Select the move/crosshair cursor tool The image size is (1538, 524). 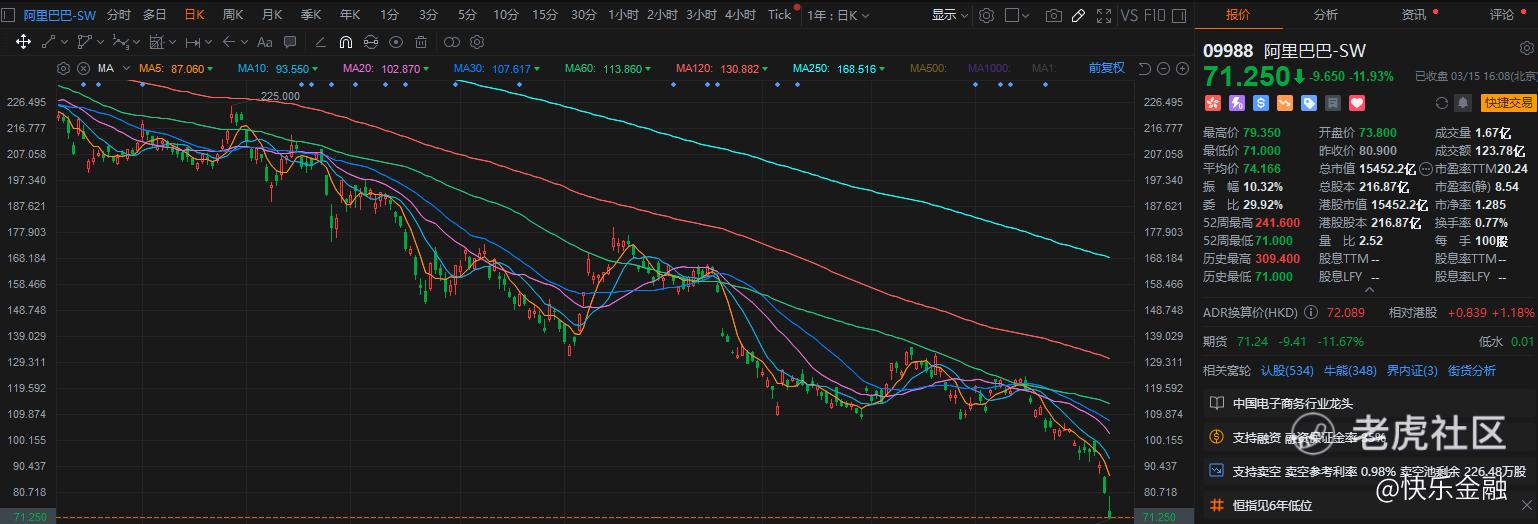(x=23, y=42)
